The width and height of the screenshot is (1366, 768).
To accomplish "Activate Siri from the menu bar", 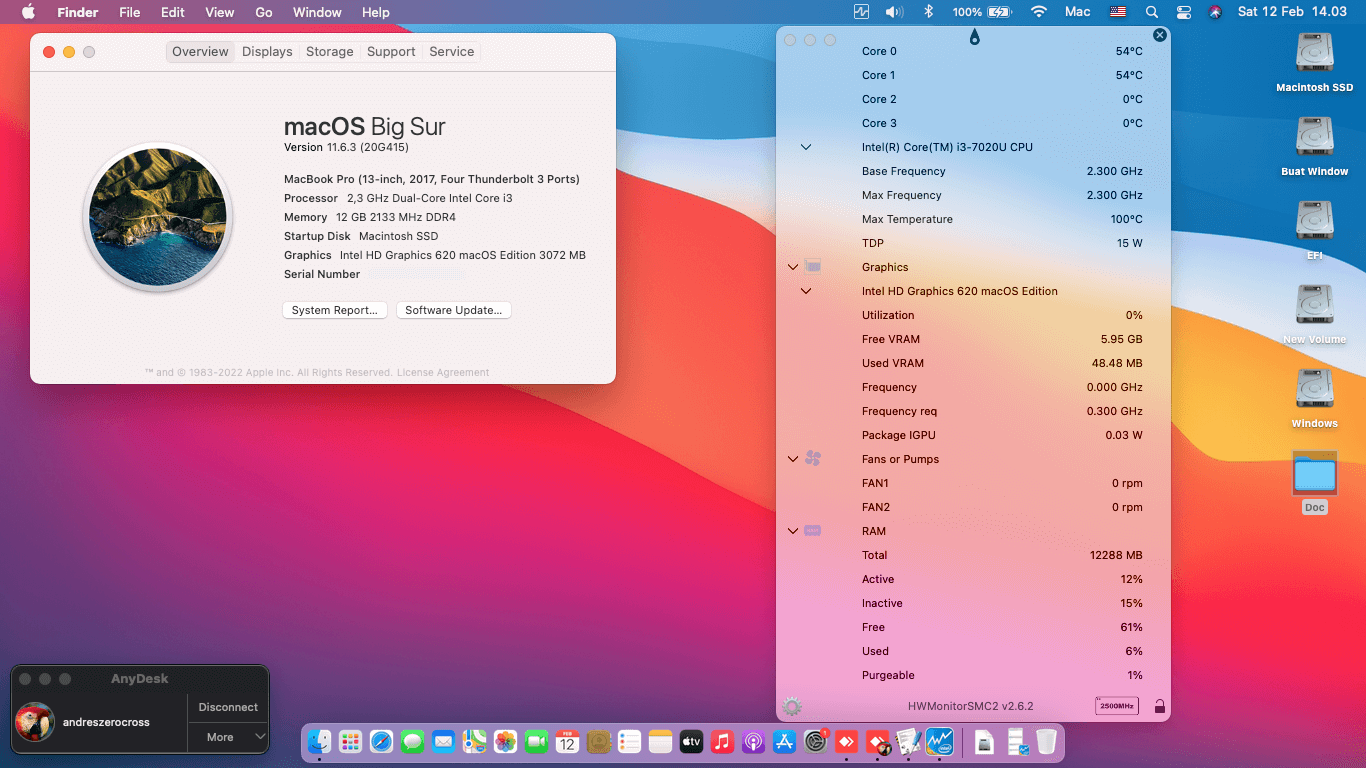I will coord(1215,12).
